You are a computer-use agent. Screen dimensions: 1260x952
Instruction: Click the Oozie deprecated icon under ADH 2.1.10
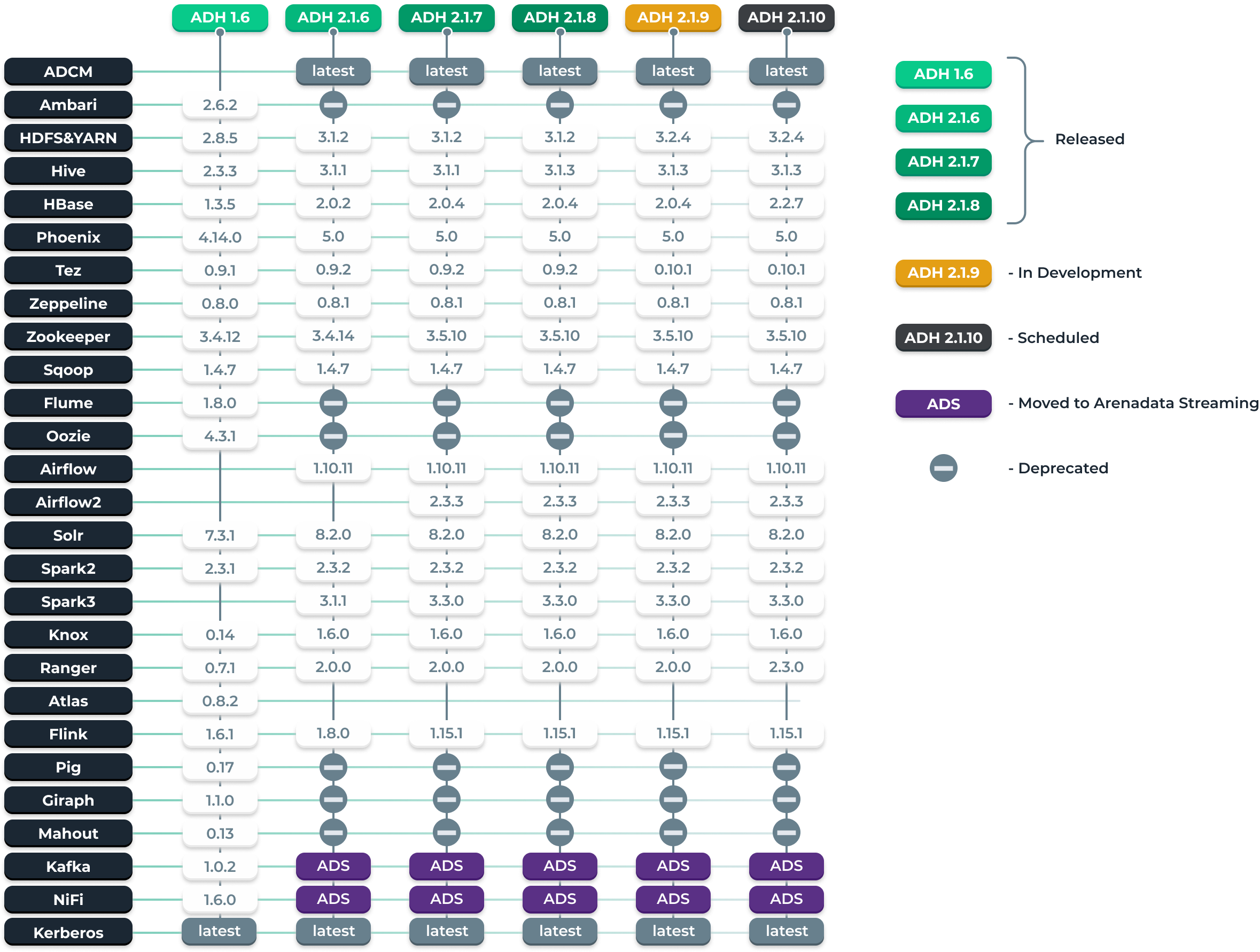point(786,435)
